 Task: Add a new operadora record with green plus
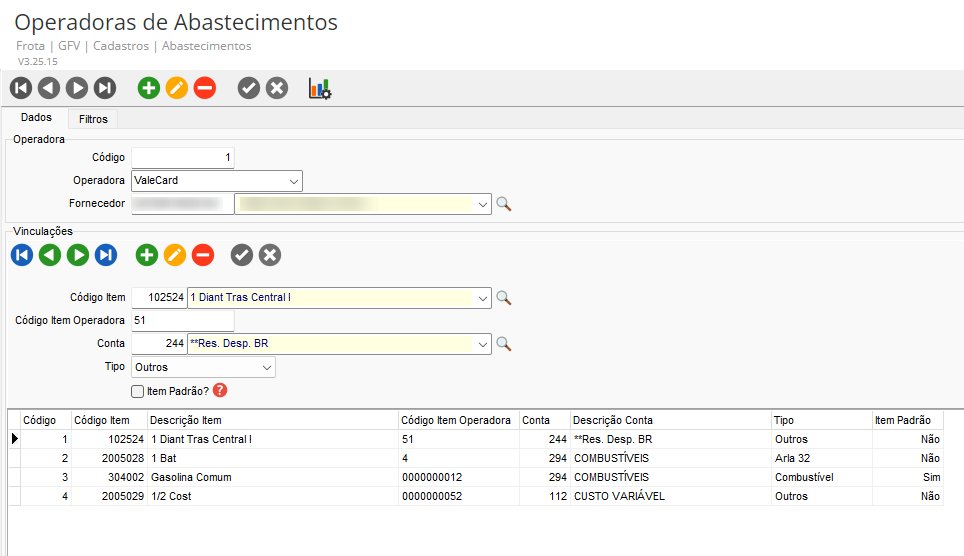tap(149, 88)
